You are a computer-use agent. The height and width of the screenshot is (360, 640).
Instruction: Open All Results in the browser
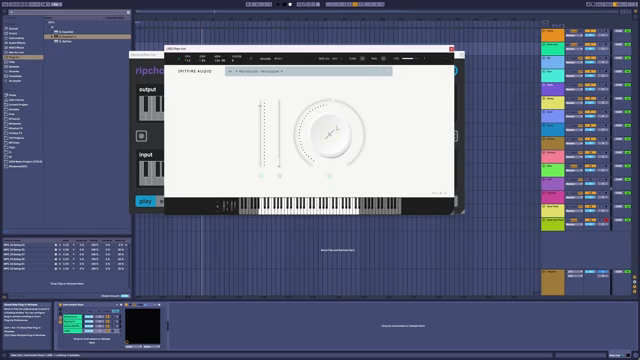point(15,81)
